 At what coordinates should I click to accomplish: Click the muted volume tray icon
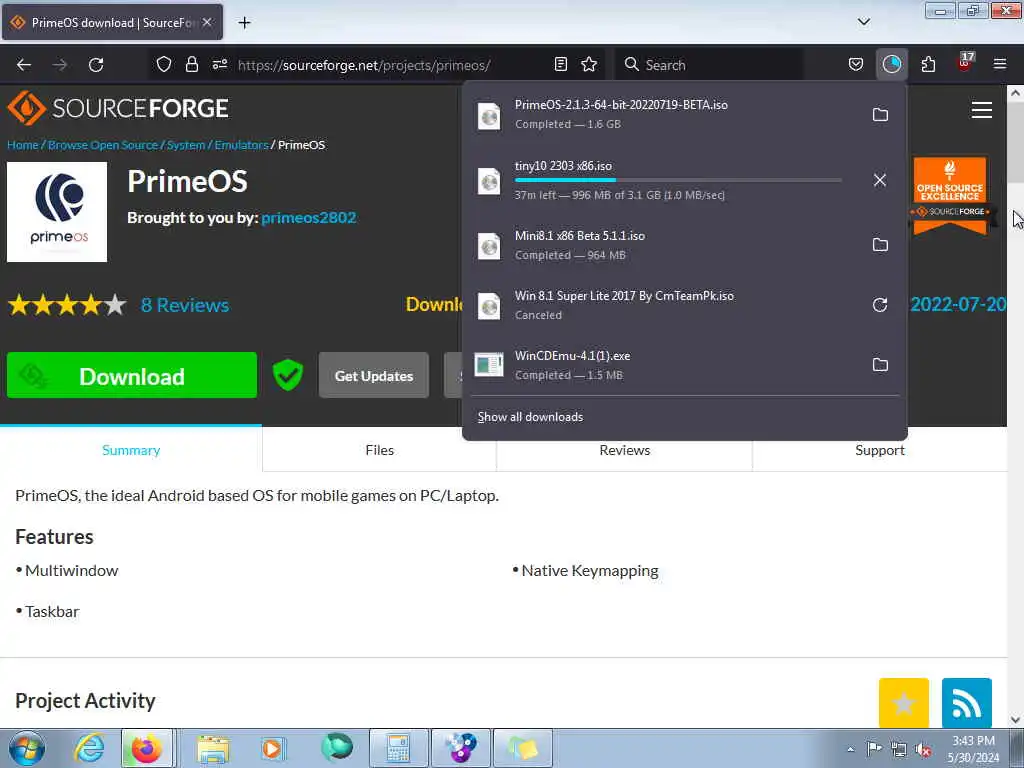[x=923, y=750]
